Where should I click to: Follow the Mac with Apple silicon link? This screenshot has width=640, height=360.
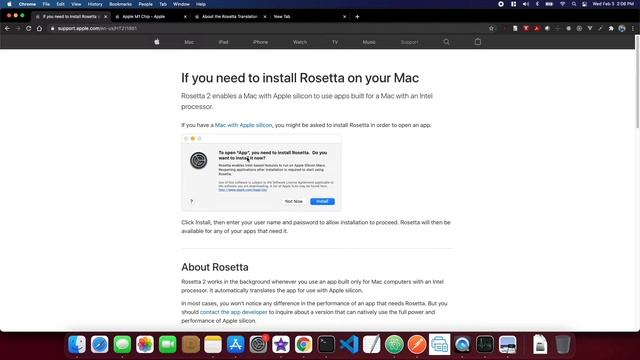[x=243, y=125]
